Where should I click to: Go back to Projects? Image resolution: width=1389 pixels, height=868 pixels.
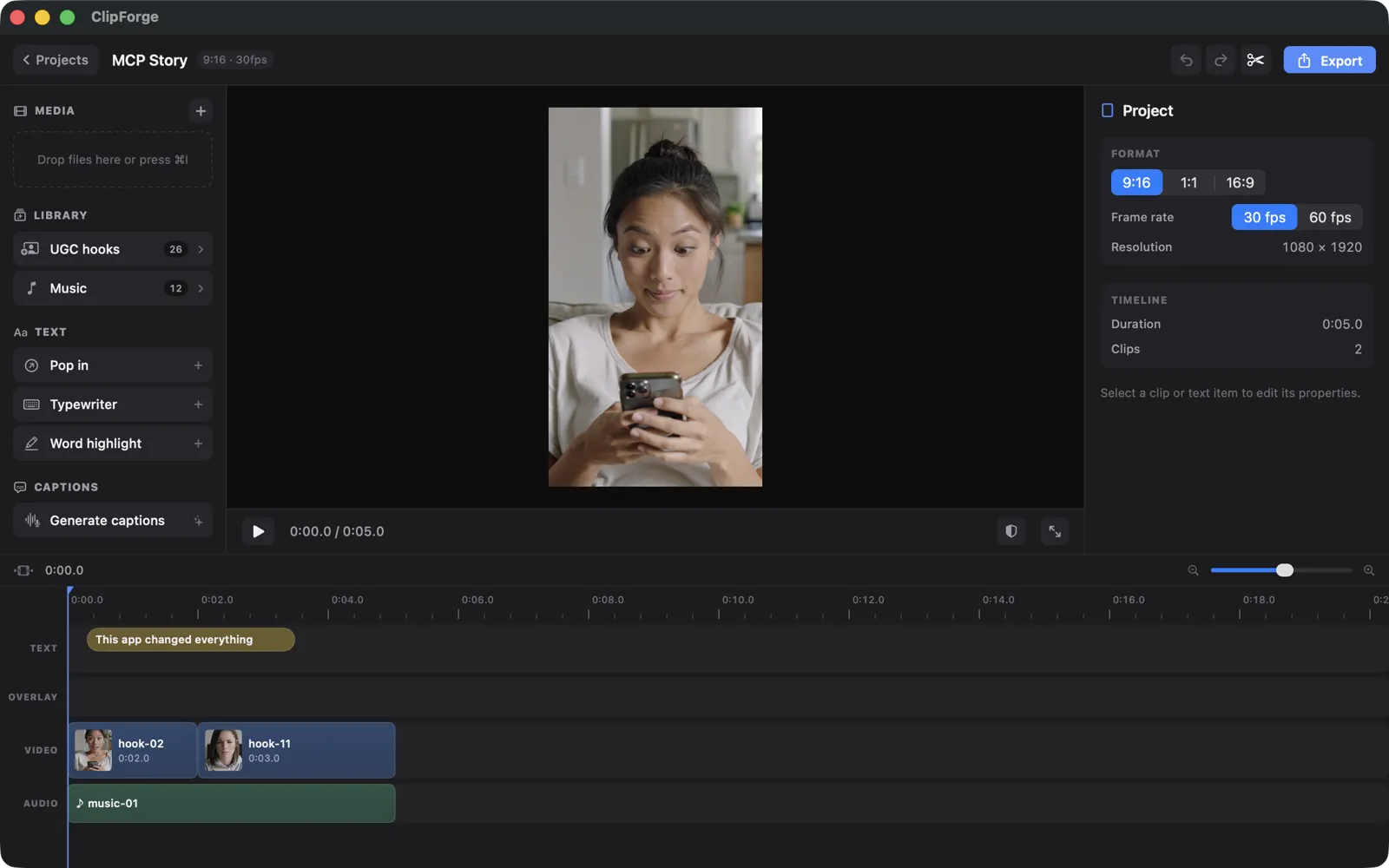[56, 60]
